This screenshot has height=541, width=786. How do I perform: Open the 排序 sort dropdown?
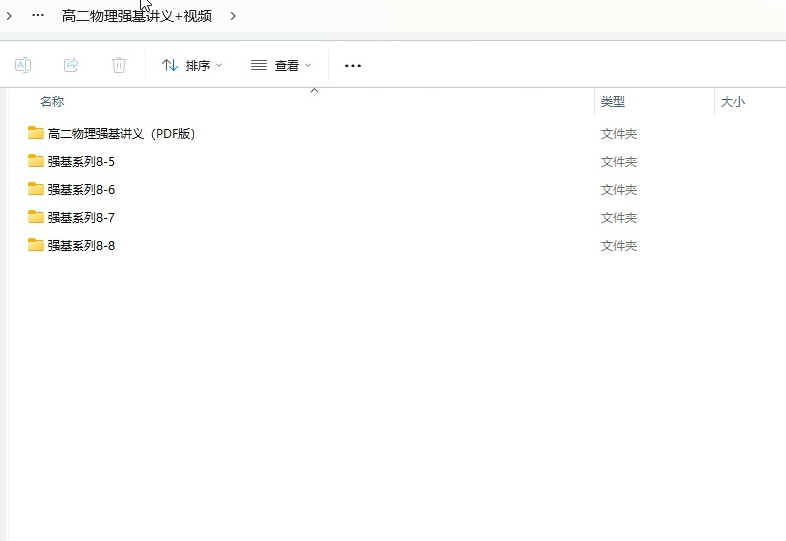(x=192, y=65)
